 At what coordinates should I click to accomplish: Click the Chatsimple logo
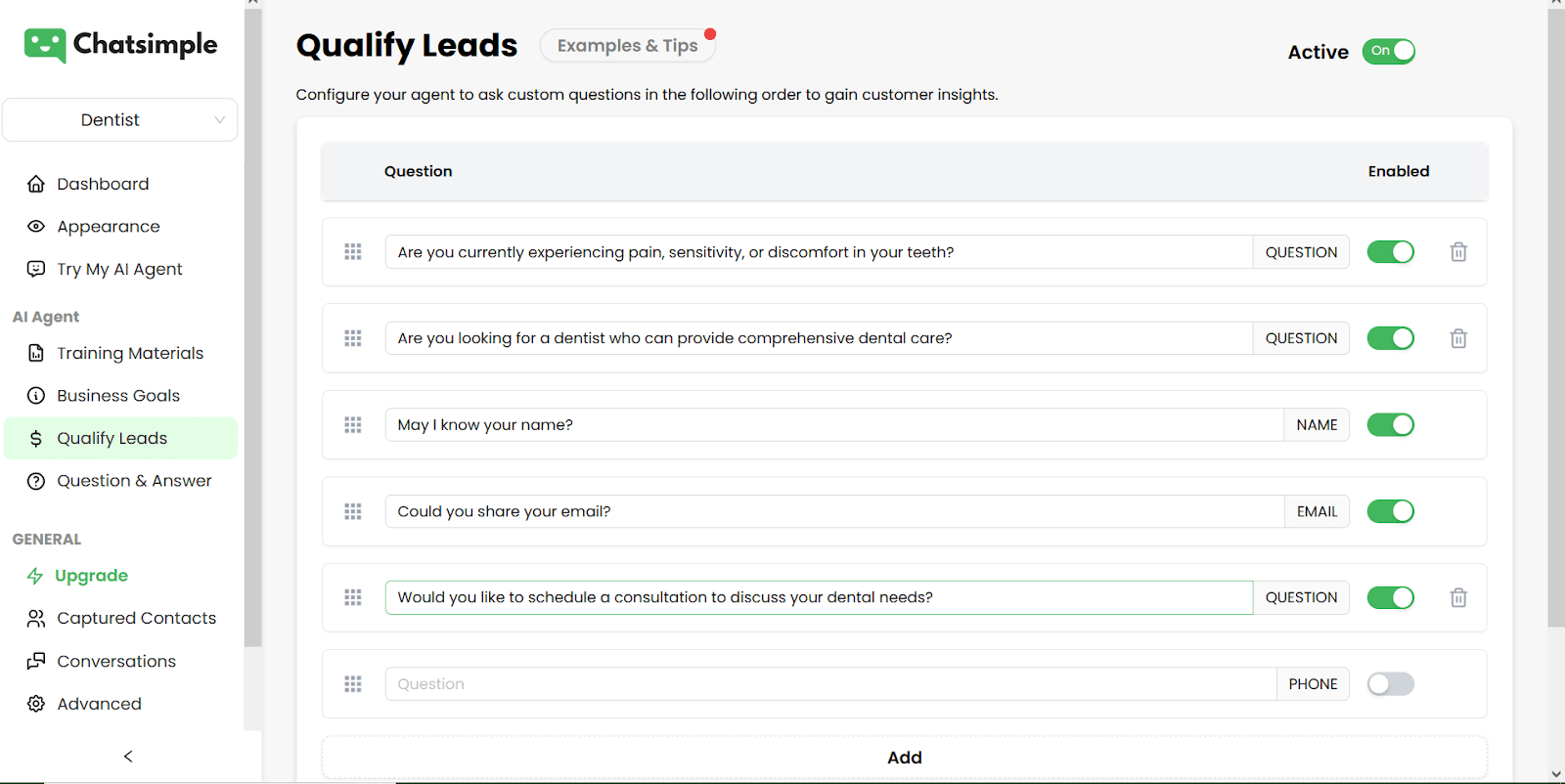click(x=121, y=45)
